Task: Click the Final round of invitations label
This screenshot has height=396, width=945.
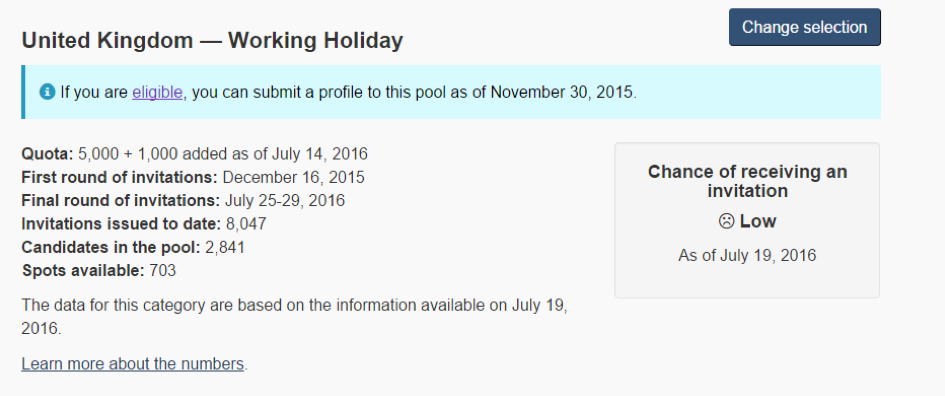Action: [121, 200]
